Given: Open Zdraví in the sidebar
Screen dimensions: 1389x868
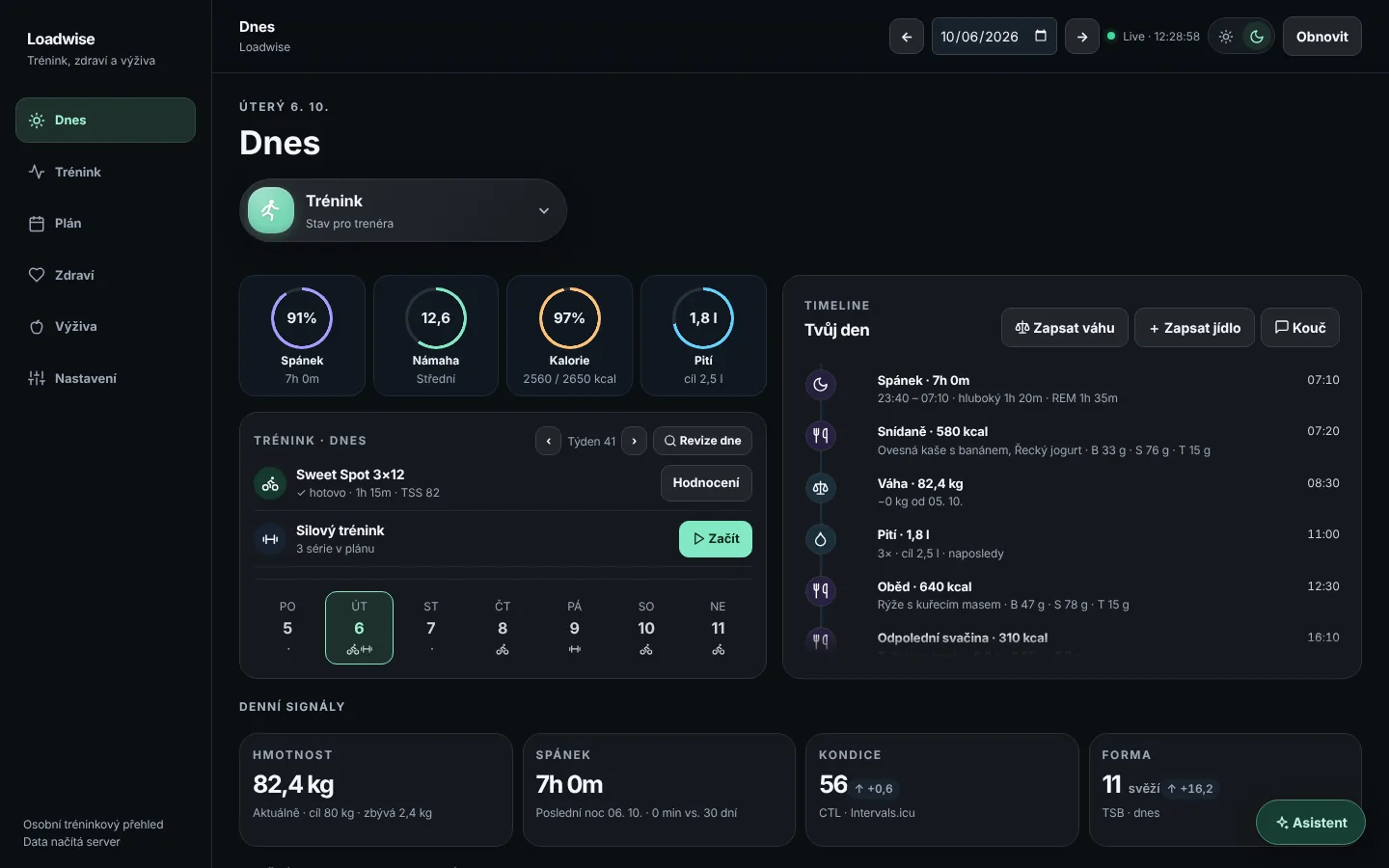Looking at the screenshot, I should pyautogui.click(x=105, y=275).
